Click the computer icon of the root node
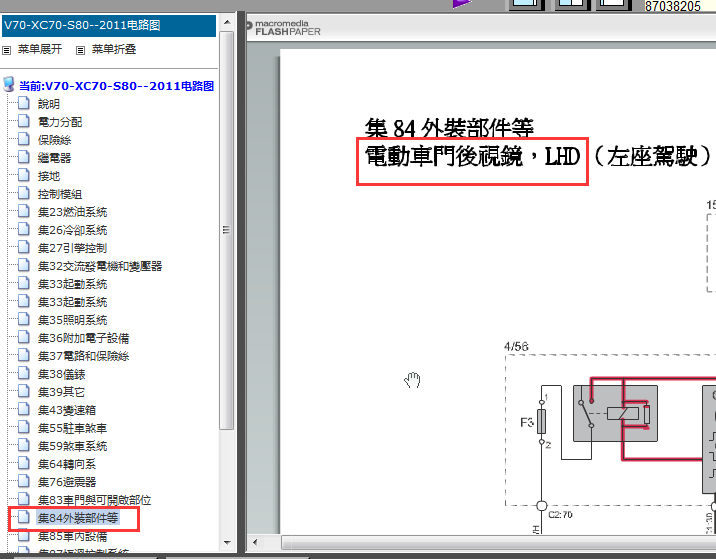The width and height of the screenshot is (716, 559). [x=9, y=84]
